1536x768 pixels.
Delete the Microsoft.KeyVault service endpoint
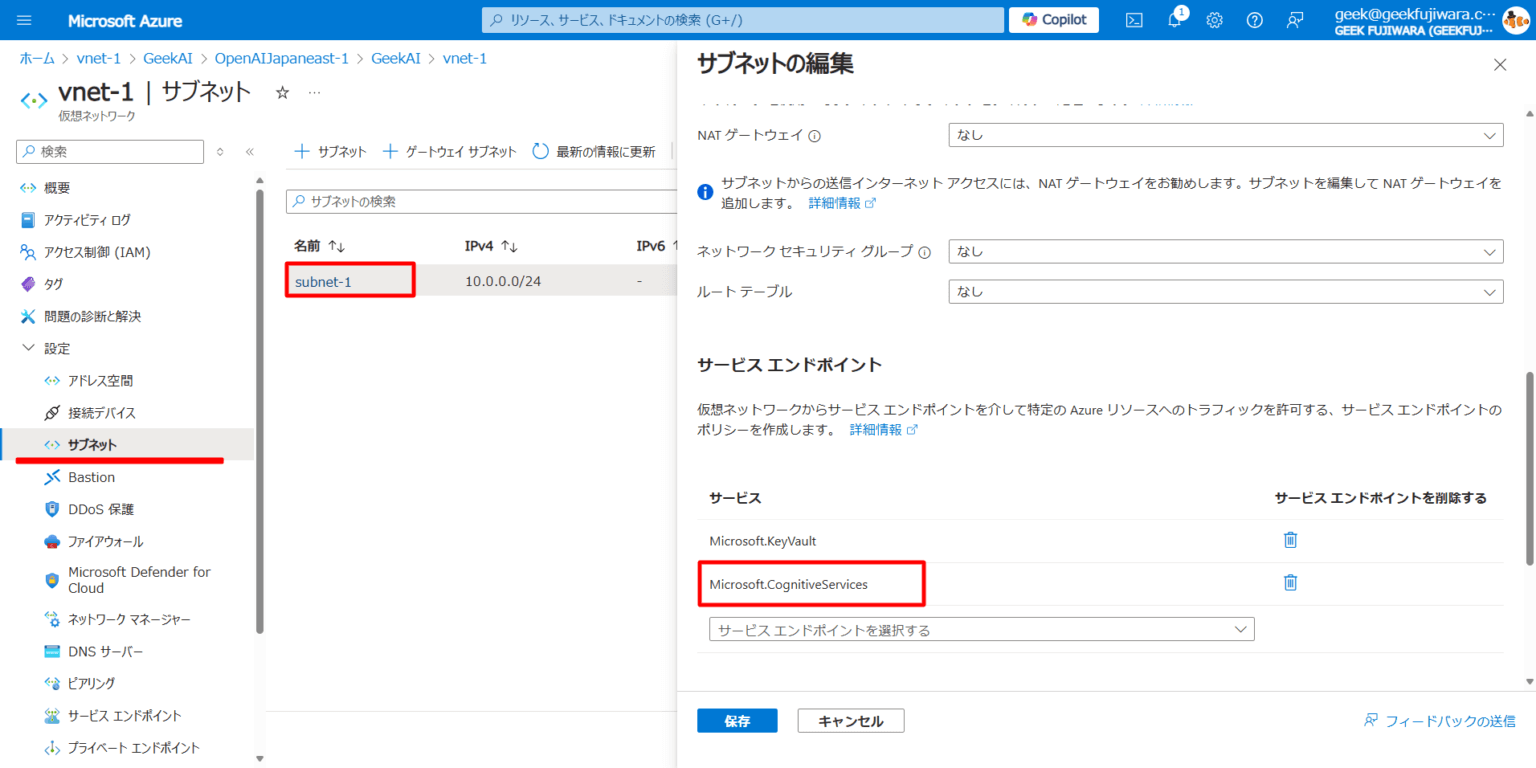point(1290,539)
